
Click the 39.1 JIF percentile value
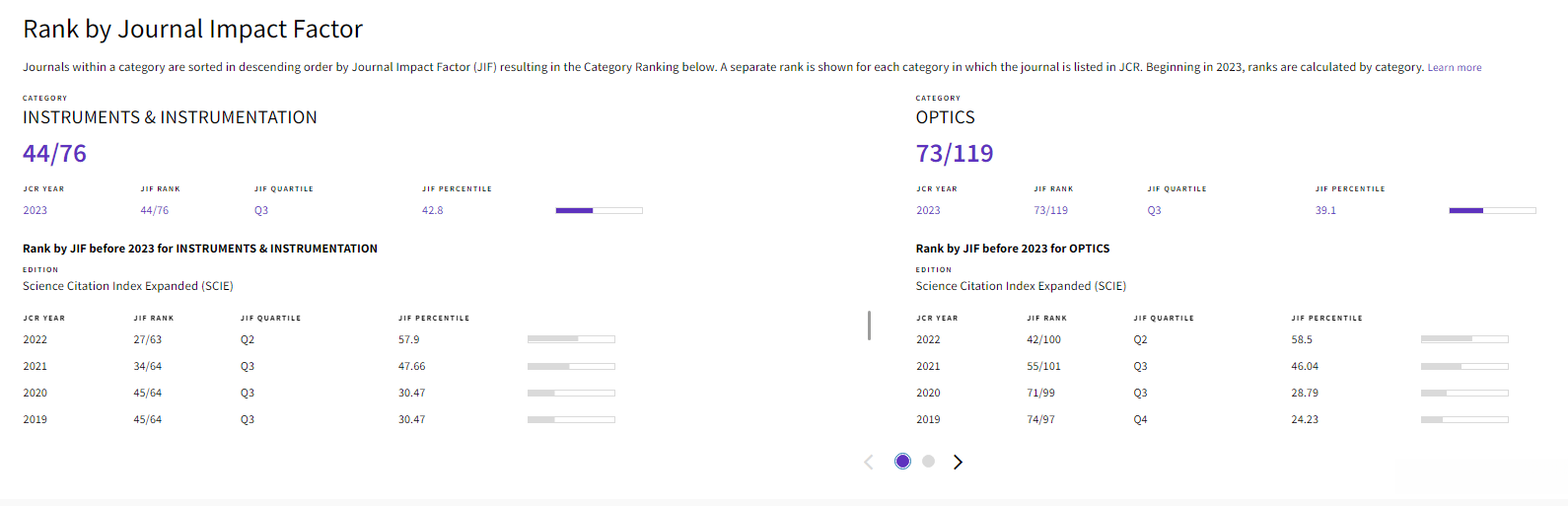click(1325, 211)
